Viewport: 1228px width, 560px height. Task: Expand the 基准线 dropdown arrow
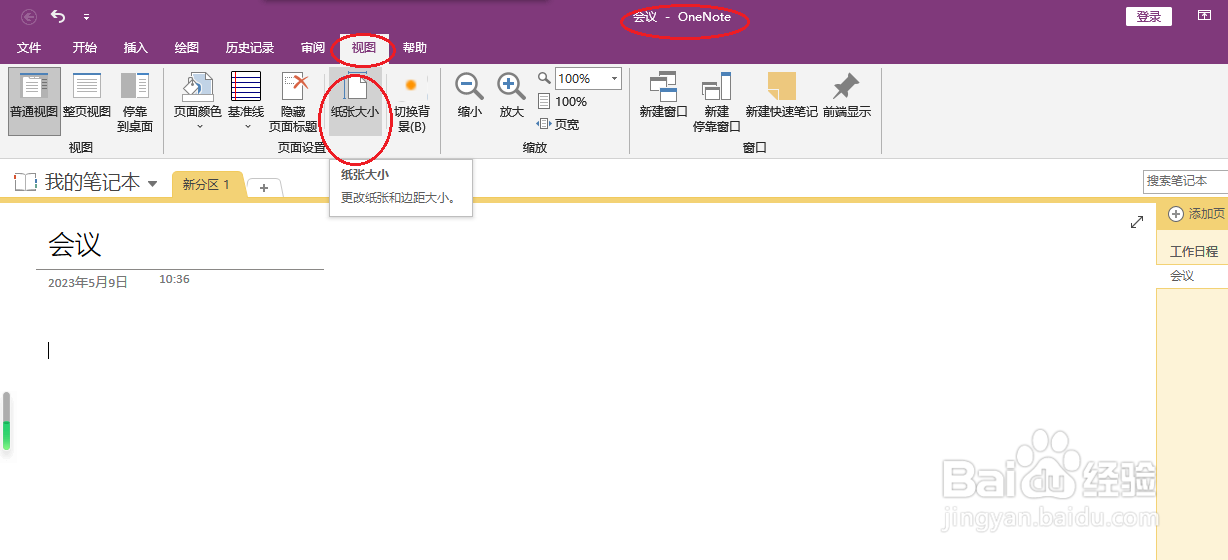coord(246,127)
